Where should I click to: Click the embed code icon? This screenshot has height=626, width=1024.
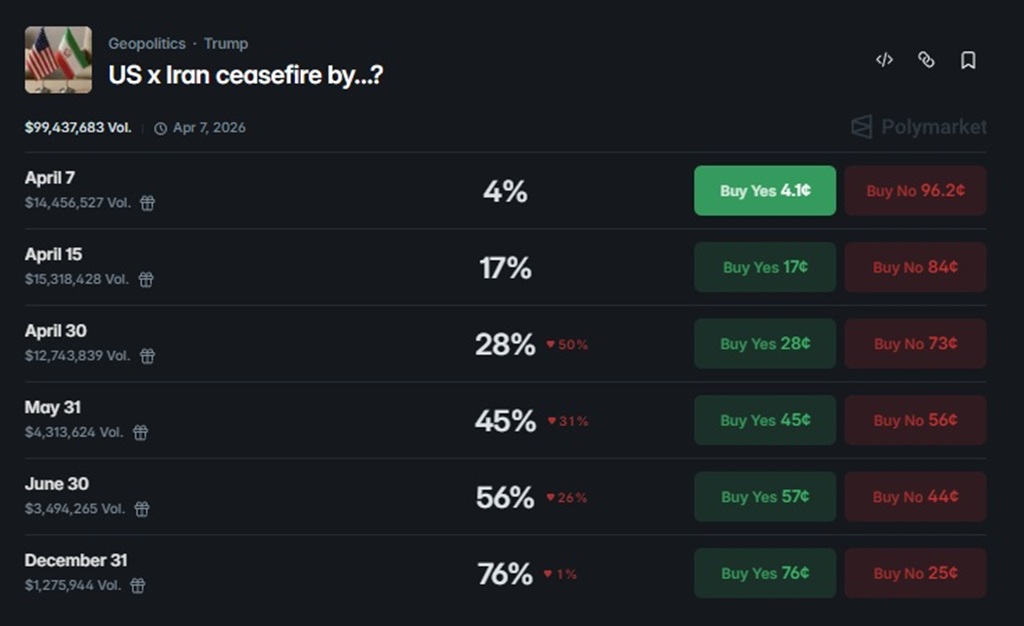click(x=884, y=60)
